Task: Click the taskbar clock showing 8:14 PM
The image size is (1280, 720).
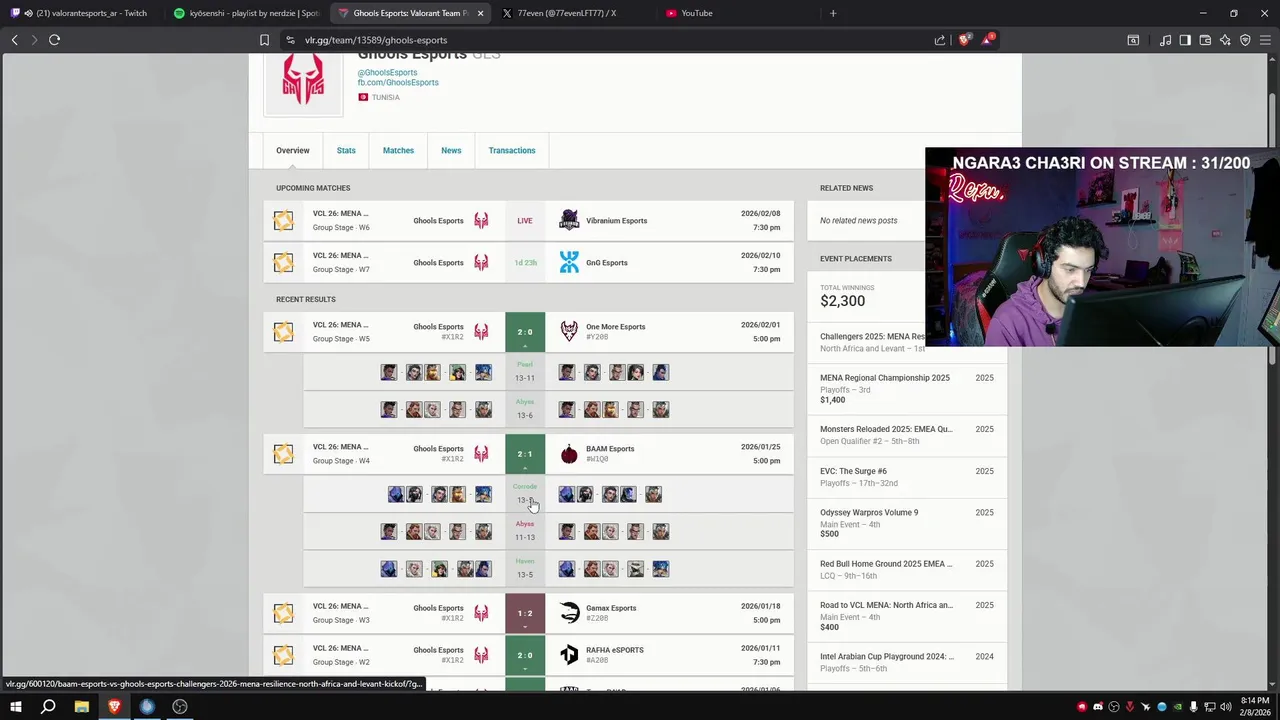Action: (x=1256, y=707)
